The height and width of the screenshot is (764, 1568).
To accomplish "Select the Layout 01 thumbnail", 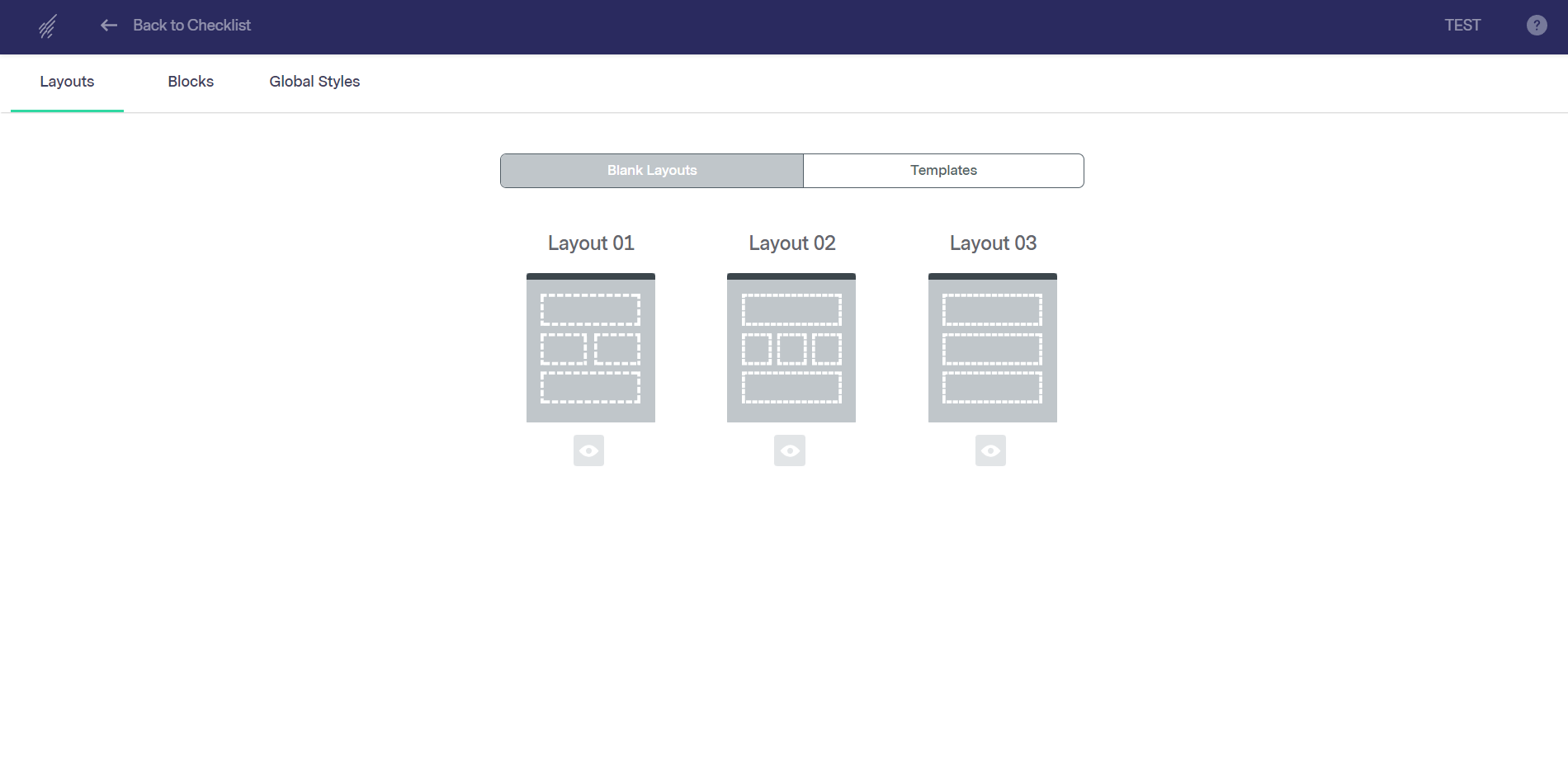I will click(x=591, y=348).
